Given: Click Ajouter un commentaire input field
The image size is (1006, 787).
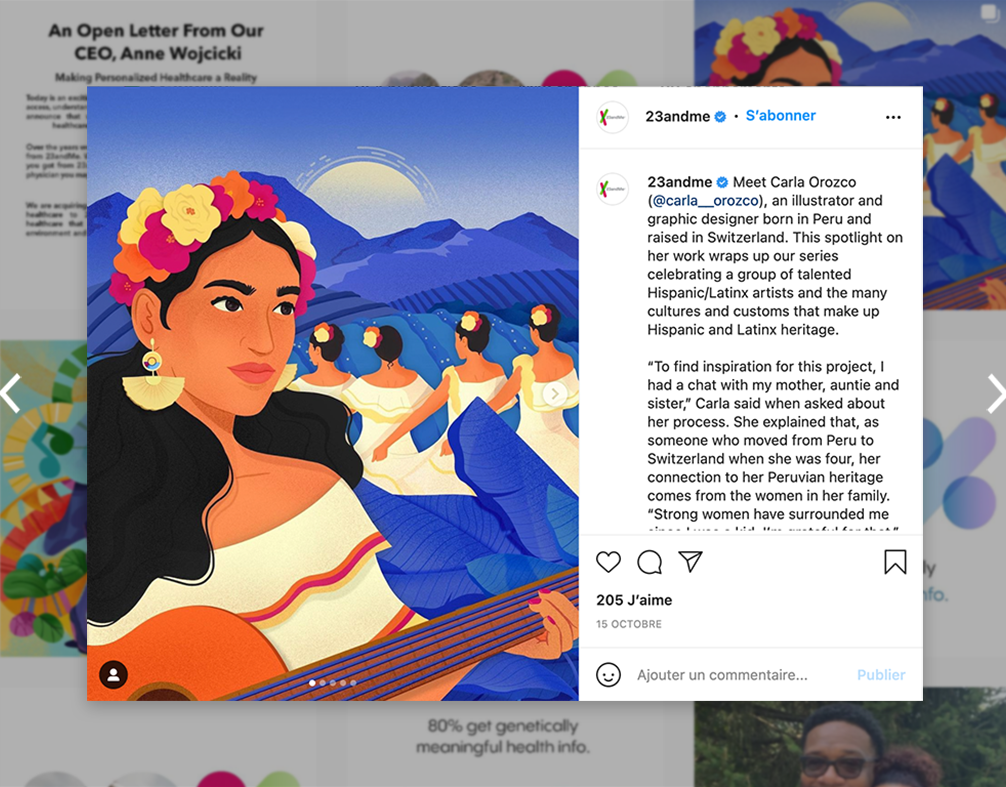Looking at the screenshot, I should pyautogui.click(x=722, y=675).
